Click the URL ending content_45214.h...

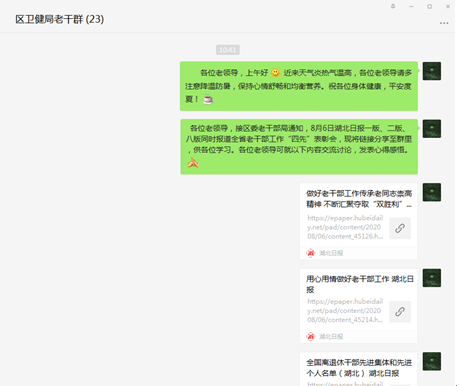coord(345,310)
